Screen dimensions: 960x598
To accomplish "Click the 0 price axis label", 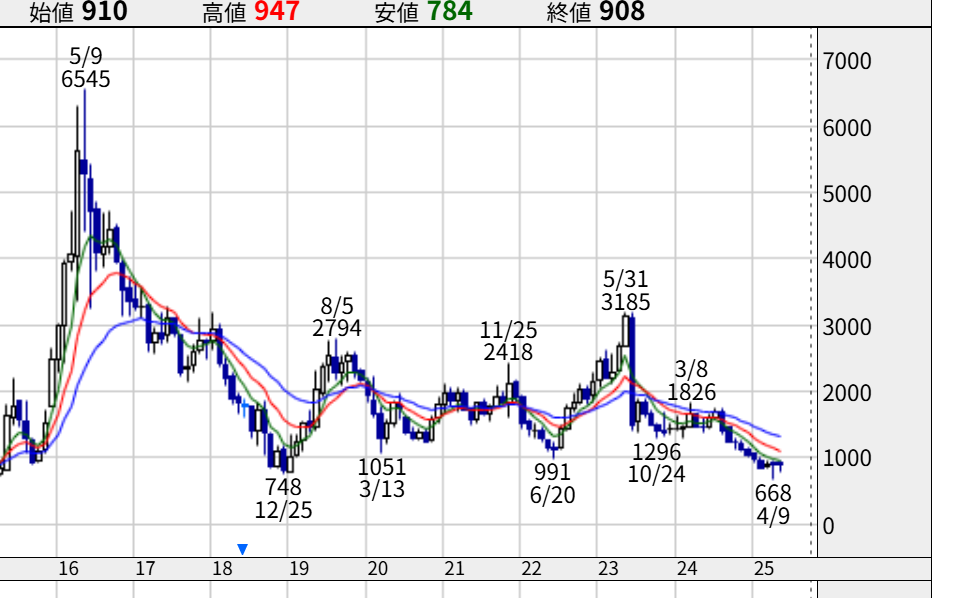I will click(828, 526).
